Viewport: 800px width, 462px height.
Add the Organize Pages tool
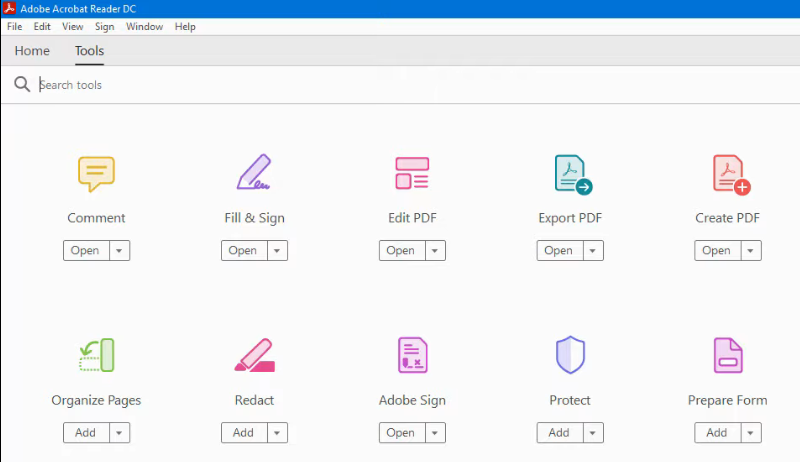pos(86,432)
